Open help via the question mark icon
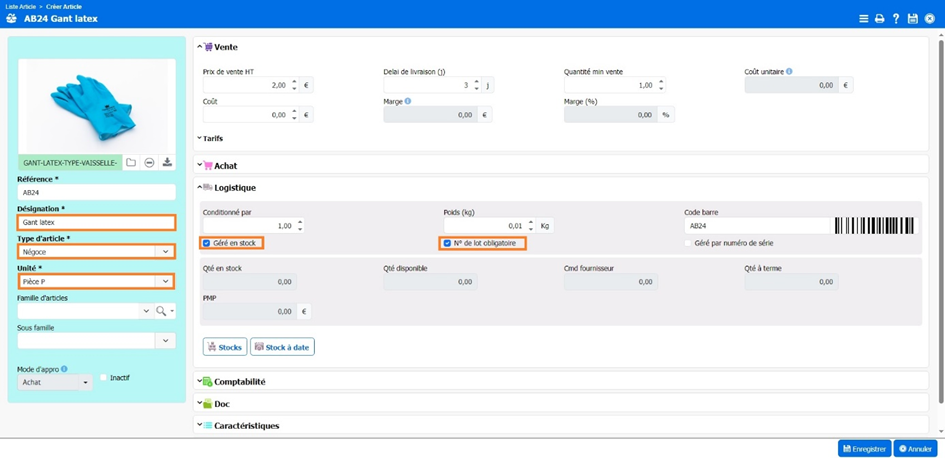The height and width of the screenshot is (458, 945). (x=896, y=19)
